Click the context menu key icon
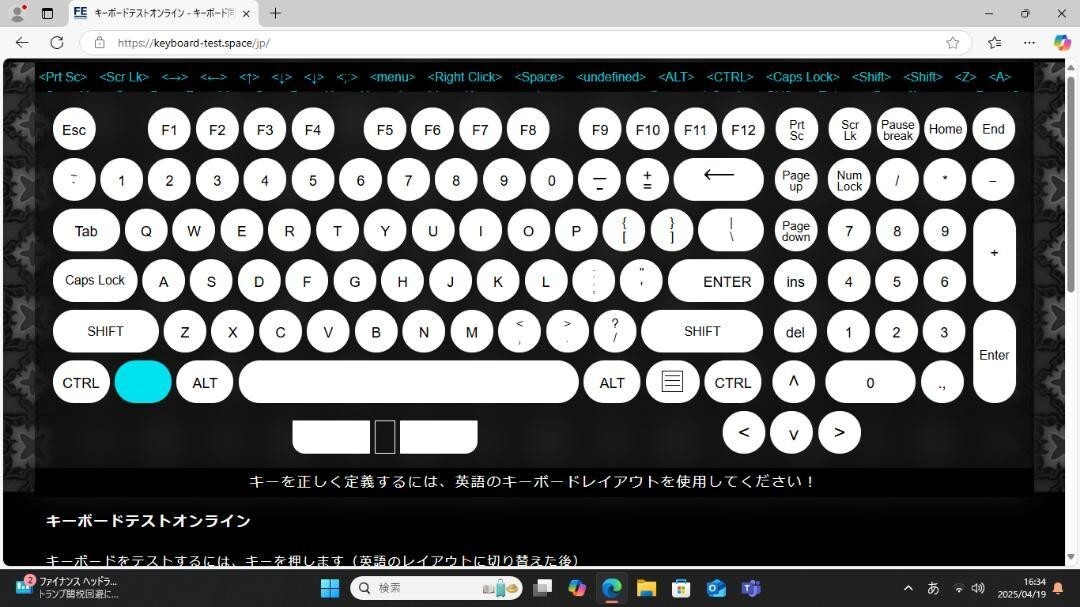This screenshot has width=1080, height=607. click(x=672, y=382)
